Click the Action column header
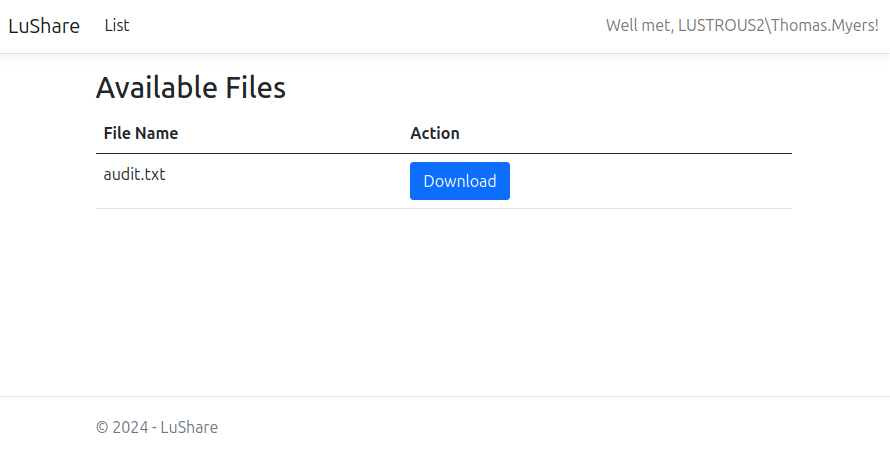The image size is (890, 457). coord(435,133)
